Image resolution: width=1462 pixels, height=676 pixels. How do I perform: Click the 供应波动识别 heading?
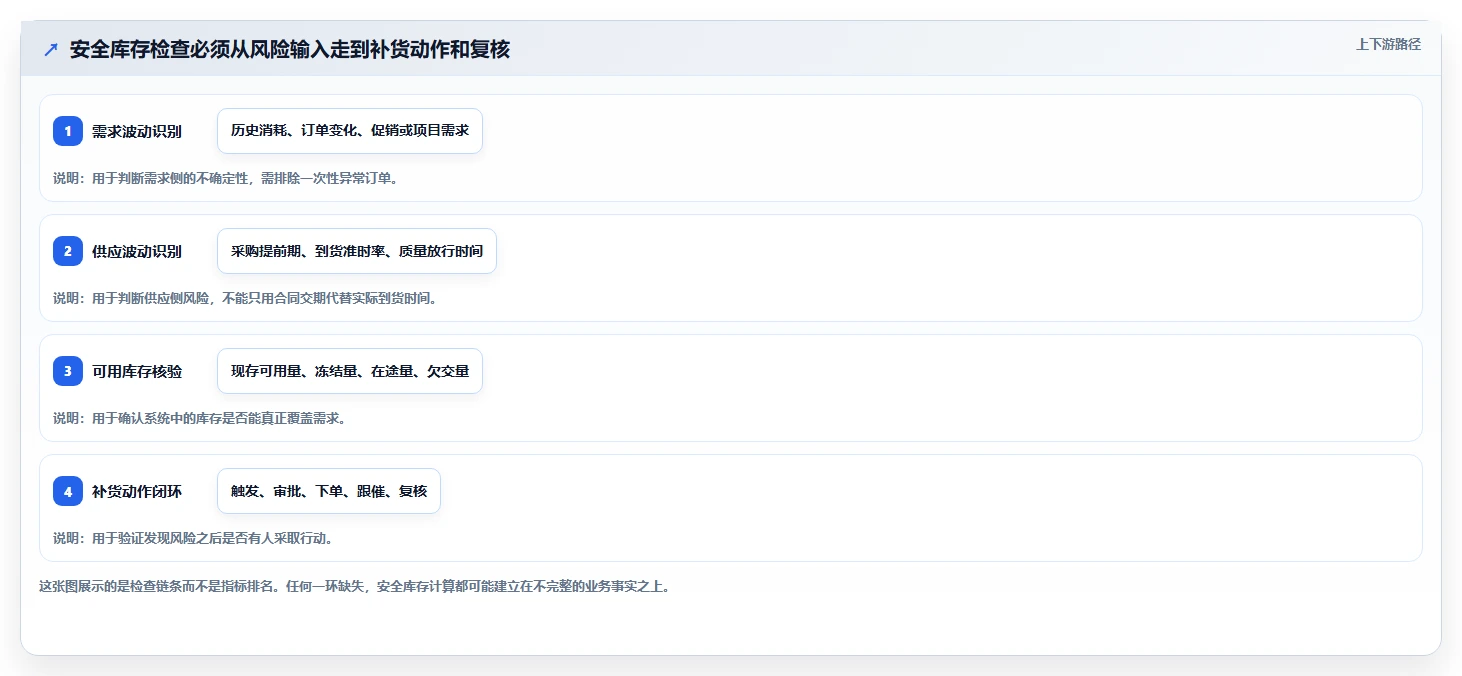coord(137,251)
